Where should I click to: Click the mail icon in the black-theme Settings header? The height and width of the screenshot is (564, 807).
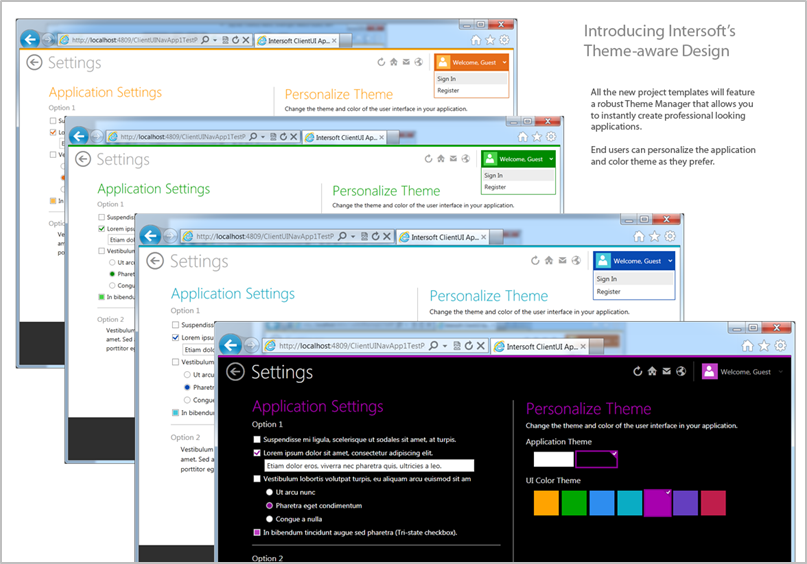coord(666,372)
